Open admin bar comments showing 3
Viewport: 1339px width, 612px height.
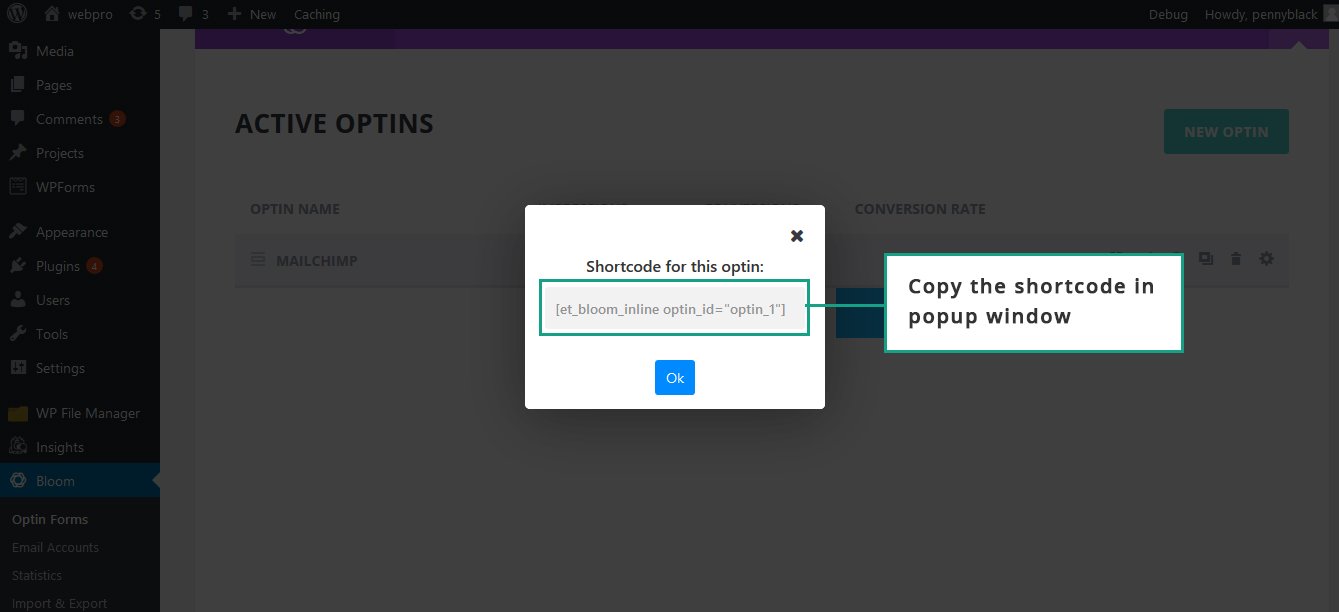coord(193,14)
